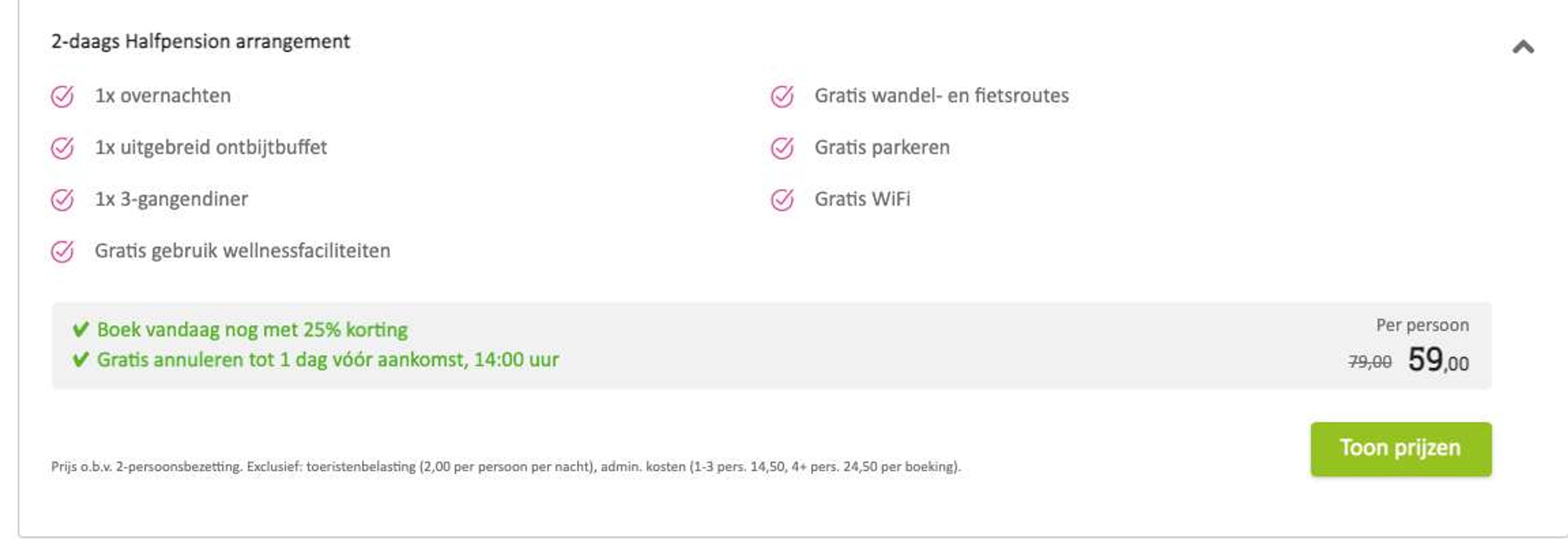Click checkmark icon beside Gratis WiFi
1568x539 pixels.
782,200
